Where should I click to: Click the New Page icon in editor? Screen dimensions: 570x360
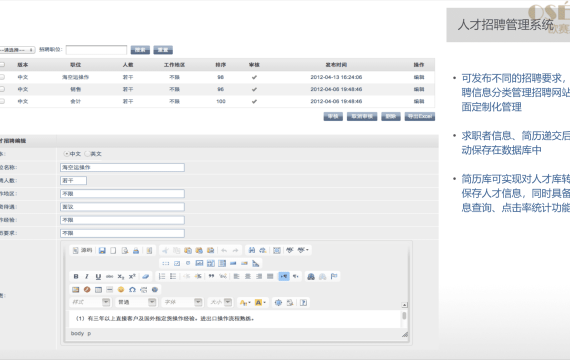[113, 251]
